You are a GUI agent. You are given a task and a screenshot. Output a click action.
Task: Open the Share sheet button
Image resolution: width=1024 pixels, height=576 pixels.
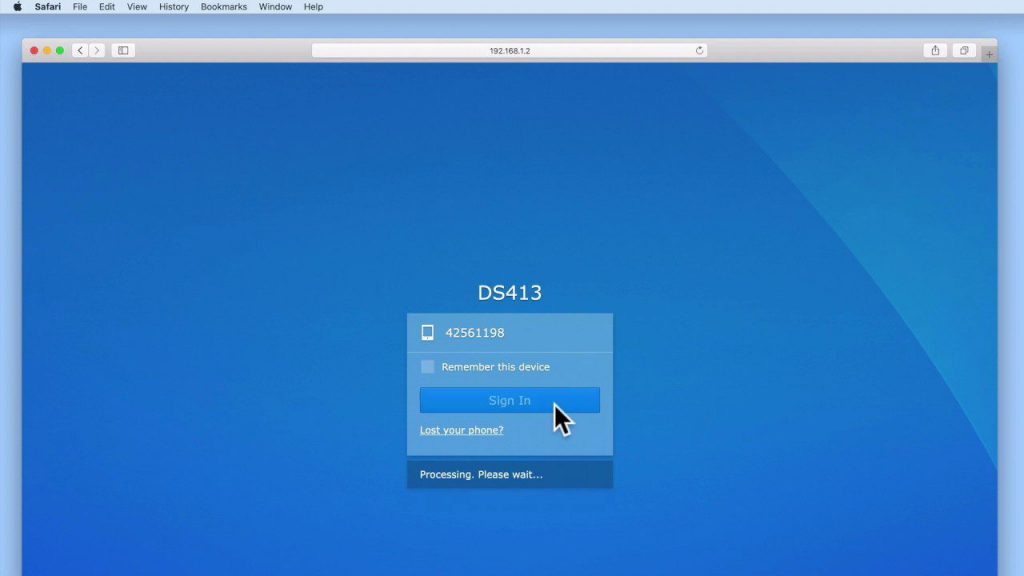[x=935, y=50]
